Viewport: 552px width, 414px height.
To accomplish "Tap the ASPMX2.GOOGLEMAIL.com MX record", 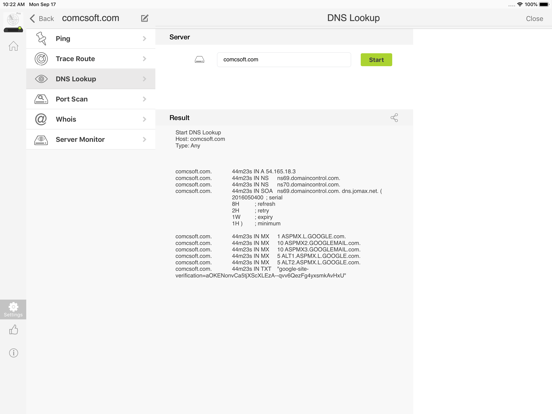I will coord(268,243).
